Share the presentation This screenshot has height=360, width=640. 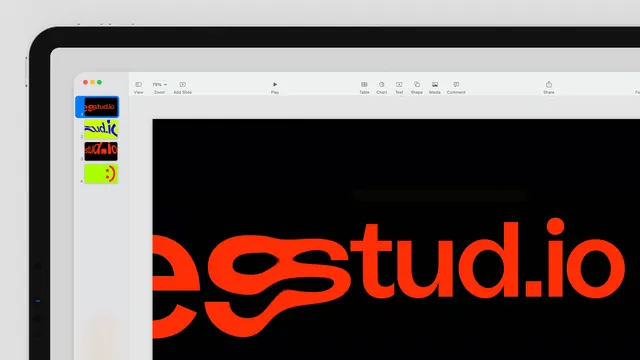(549, 87)
